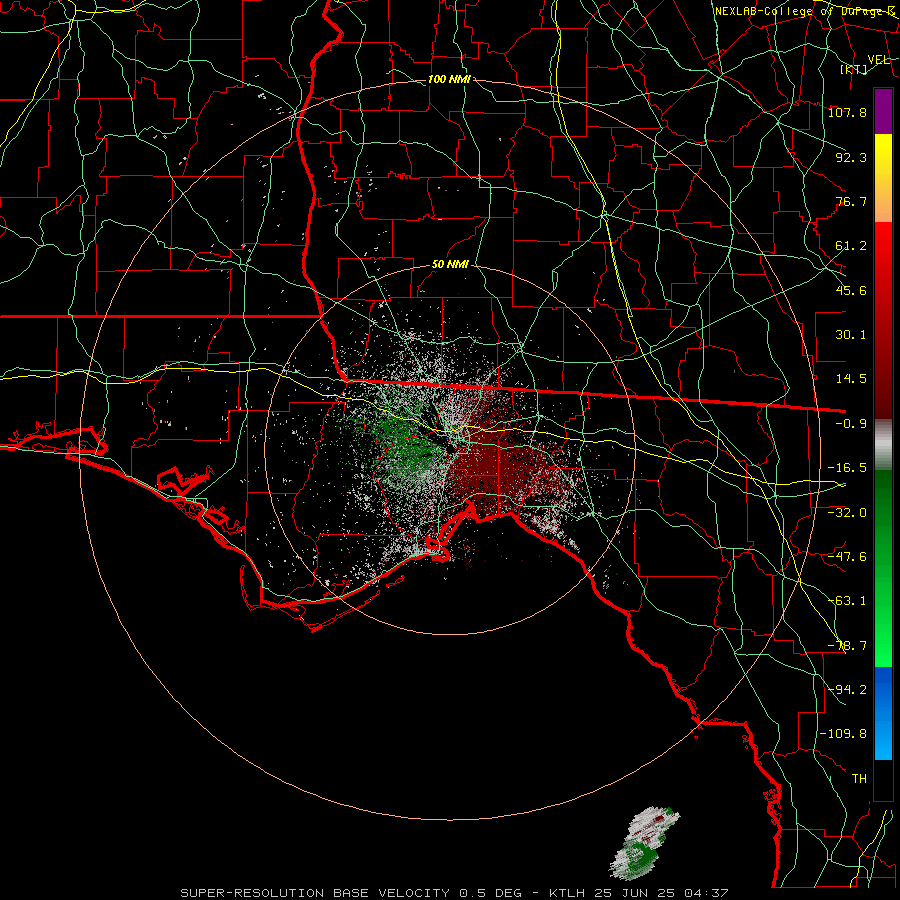Select the -78.7 scale value

(x=847, y=646)
